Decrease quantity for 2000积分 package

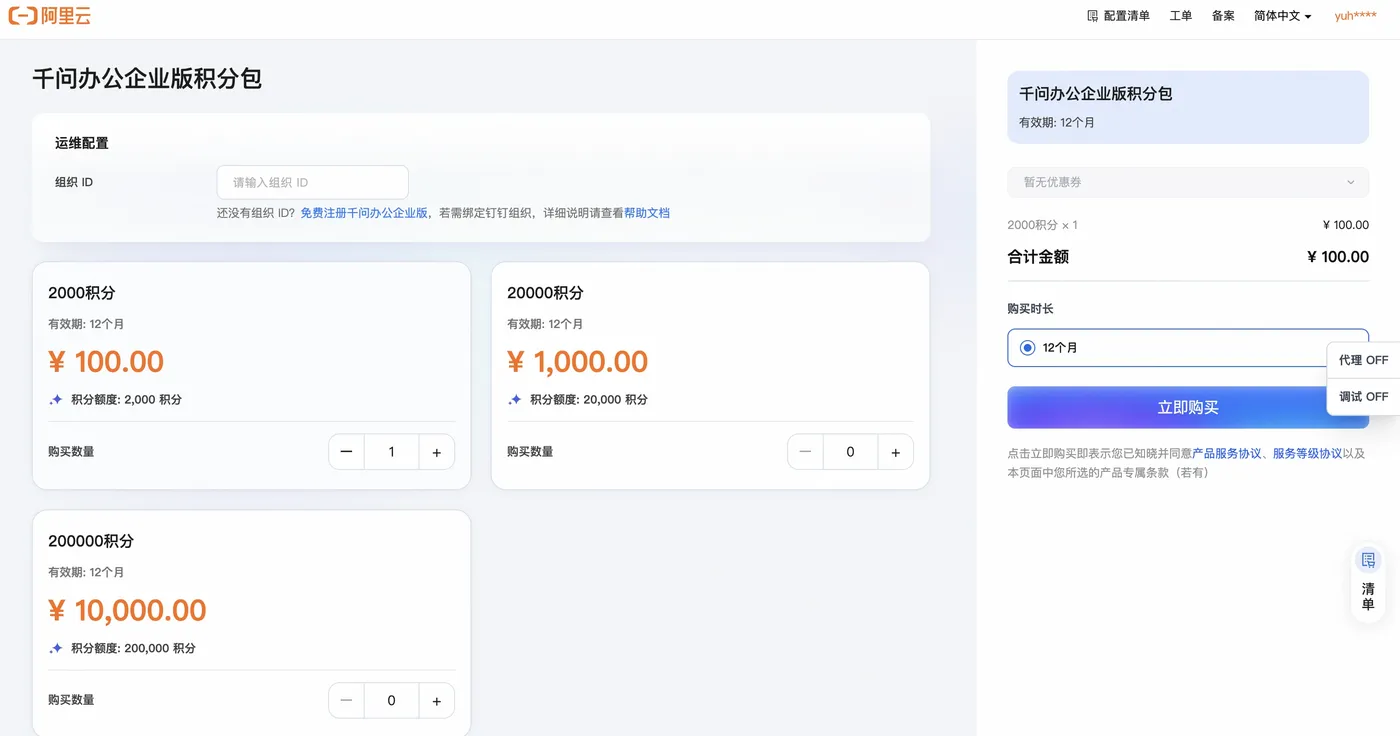(x=346, y=452)
